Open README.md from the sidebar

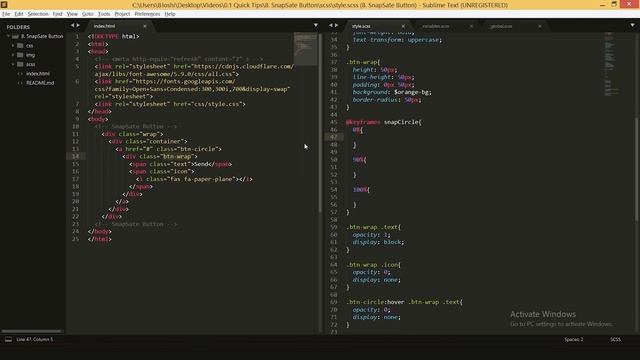[40, 83]
